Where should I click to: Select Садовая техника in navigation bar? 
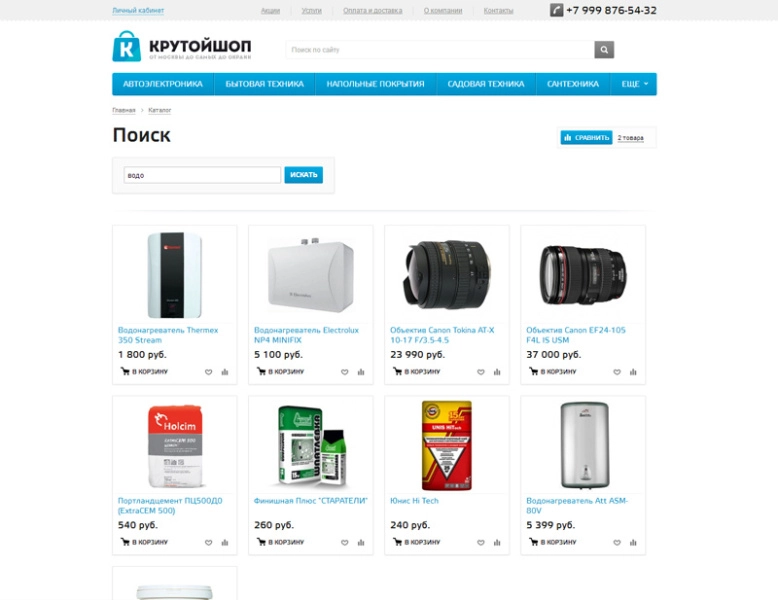[x=486, y=84]
